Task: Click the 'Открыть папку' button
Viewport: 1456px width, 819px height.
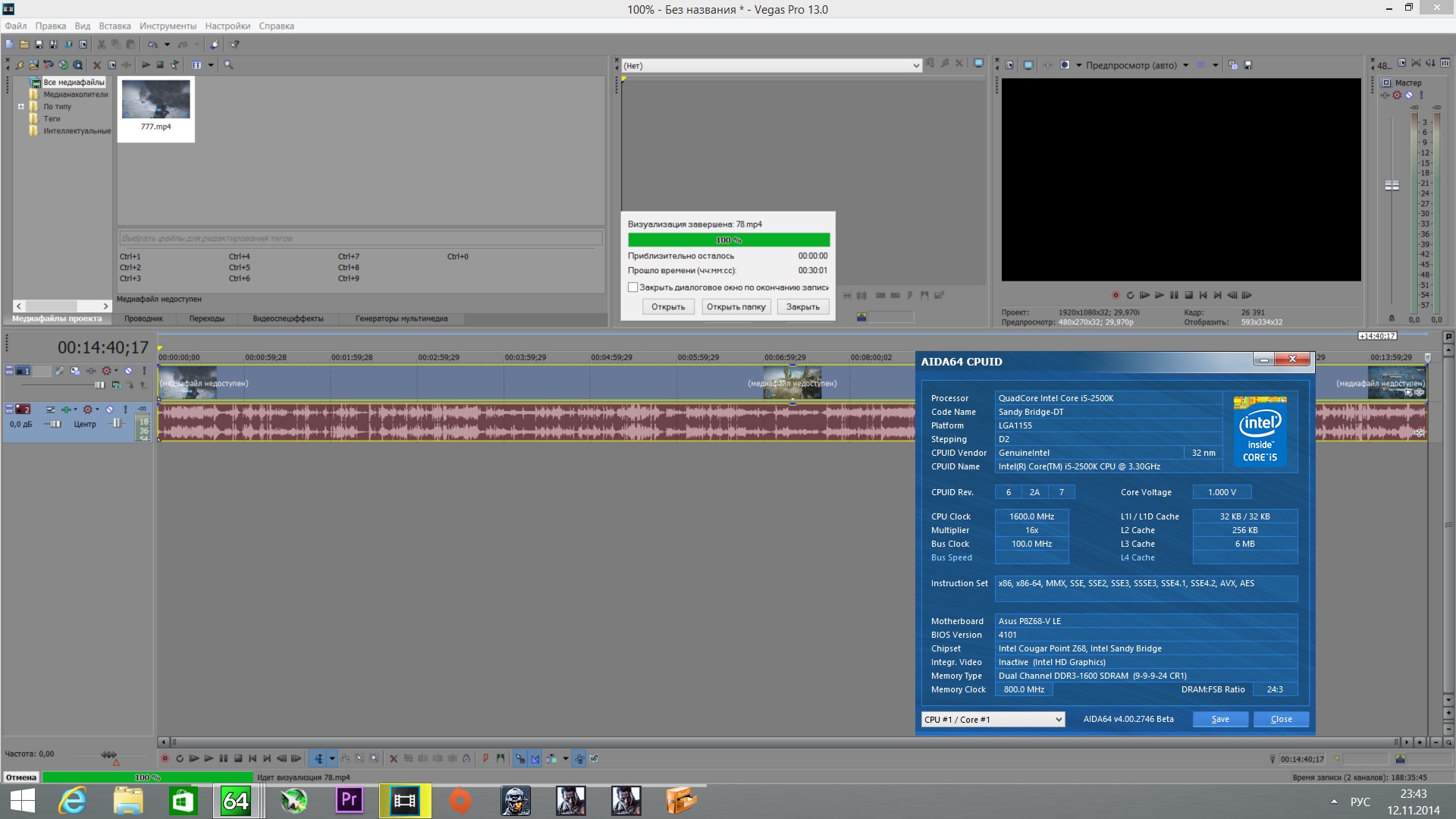Action: 736,307
